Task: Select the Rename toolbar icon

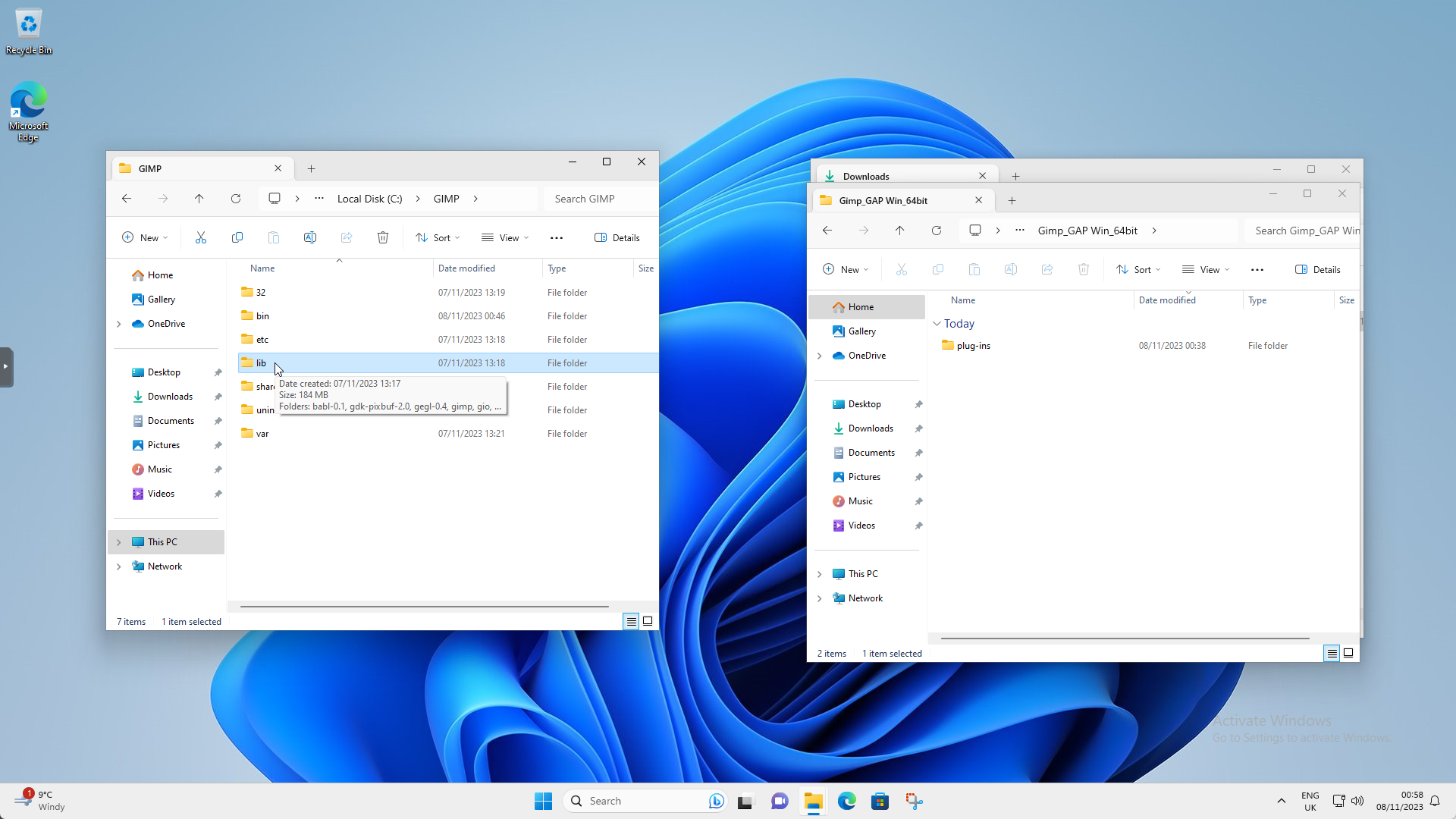Action: (x=310, y=237)
